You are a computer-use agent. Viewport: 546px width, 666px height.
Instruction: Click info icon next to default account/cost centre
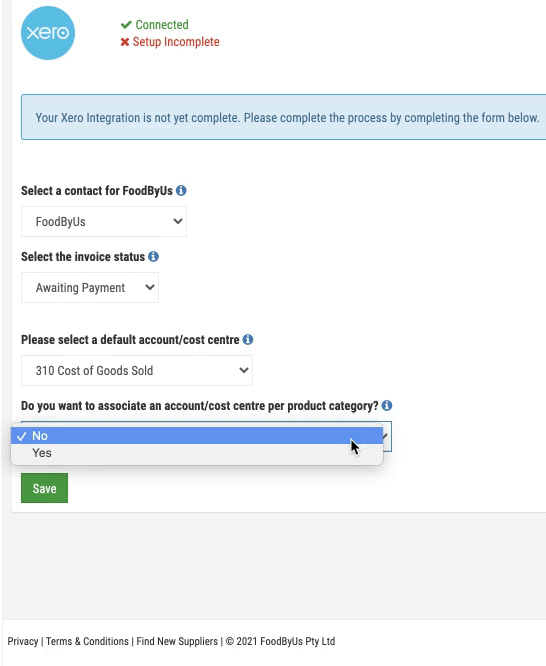tap(248, 339)
